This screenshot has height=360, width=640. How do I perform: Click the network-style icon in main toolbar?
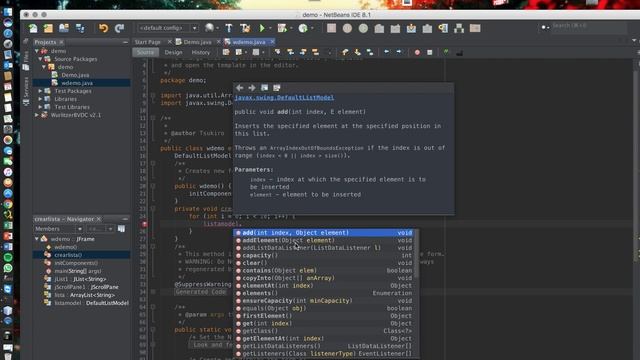click(x=459, y=28)
